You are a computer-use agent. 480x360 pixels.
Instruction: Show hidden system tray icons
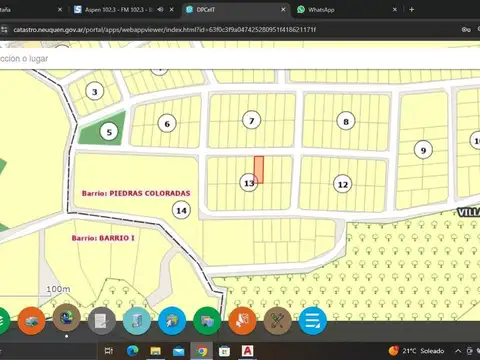click(x=458, y=351)
